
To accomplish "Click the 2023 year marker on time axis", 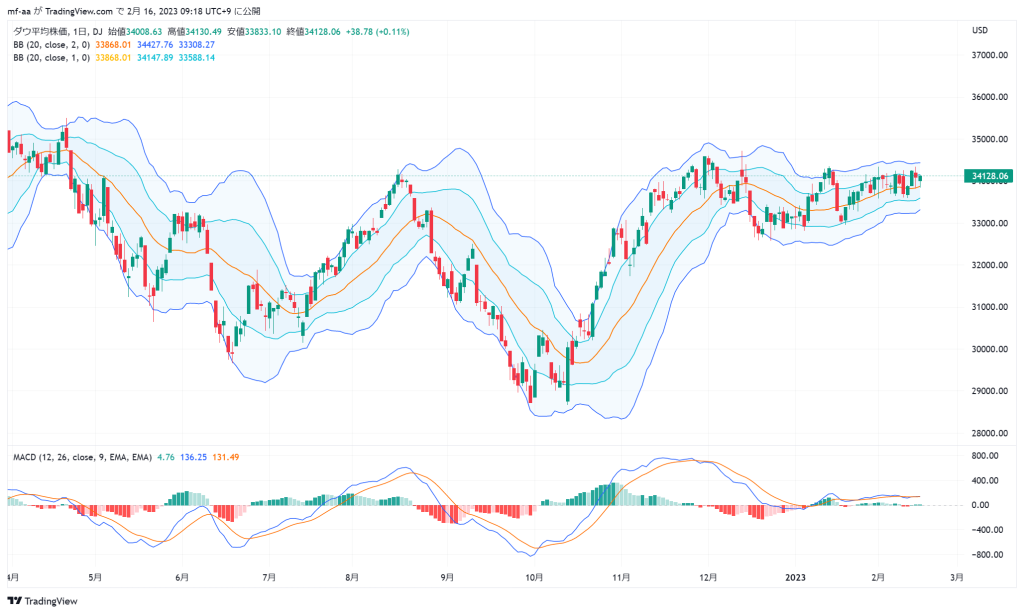I will point(795,577).
